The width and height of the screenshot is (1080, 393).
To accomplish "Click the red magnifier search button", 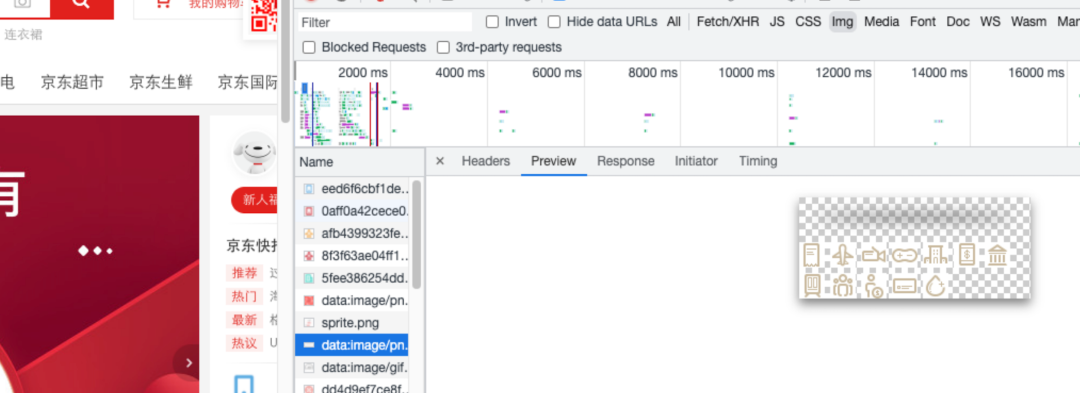I will point(81,6).
